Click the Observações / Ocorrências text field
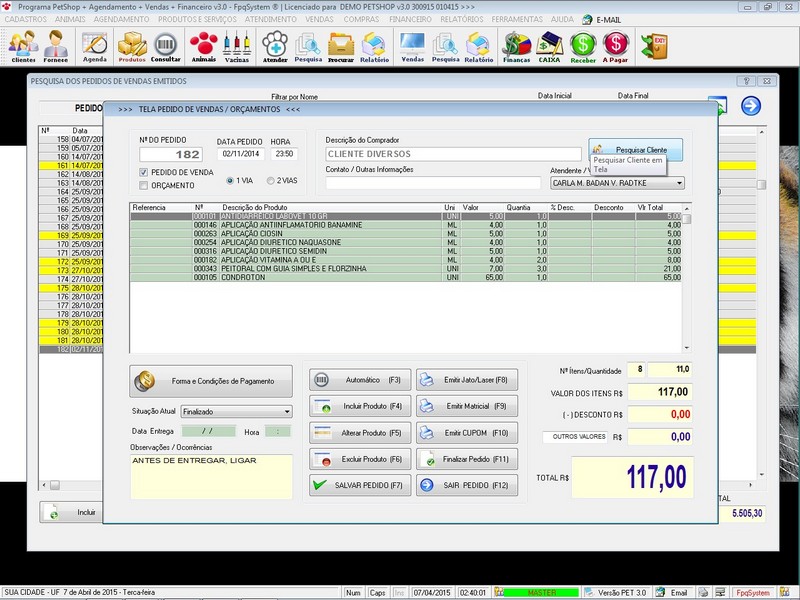This screenshot has width=800, height=600. point(211,476)
